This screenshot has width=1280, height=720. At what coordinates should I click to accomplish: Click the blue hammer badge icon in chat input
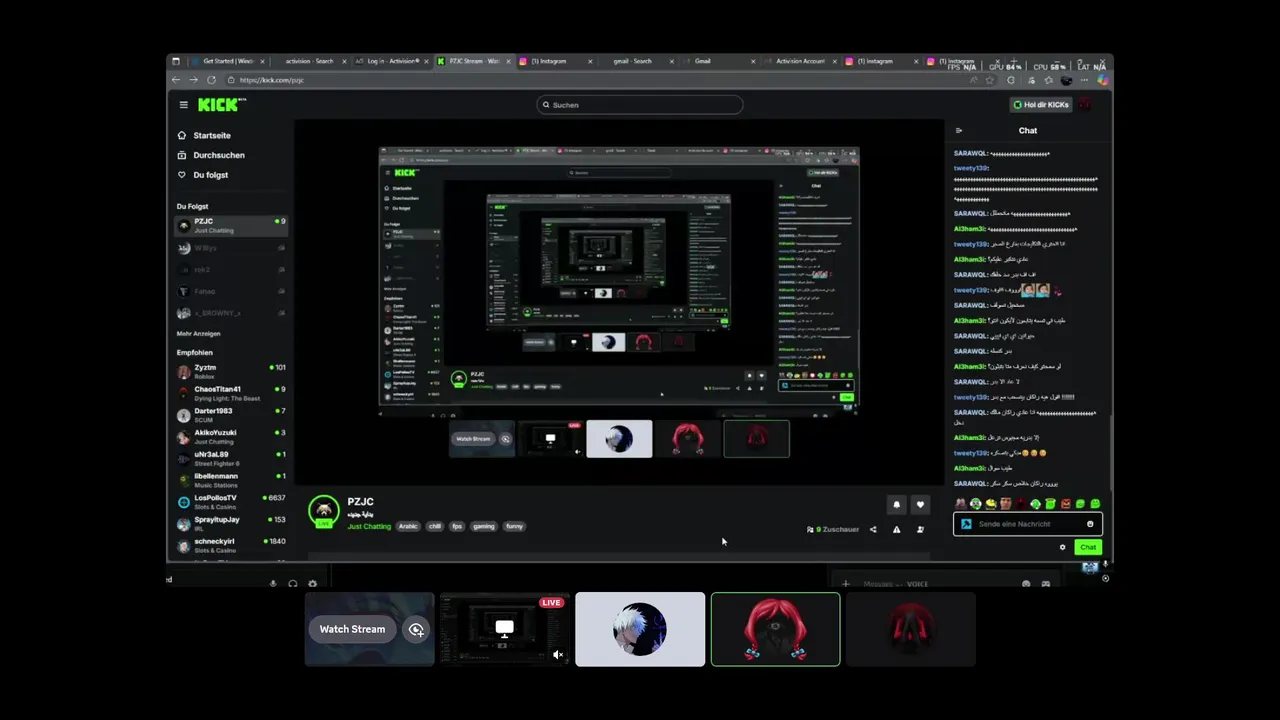click(x=966, y=524)
